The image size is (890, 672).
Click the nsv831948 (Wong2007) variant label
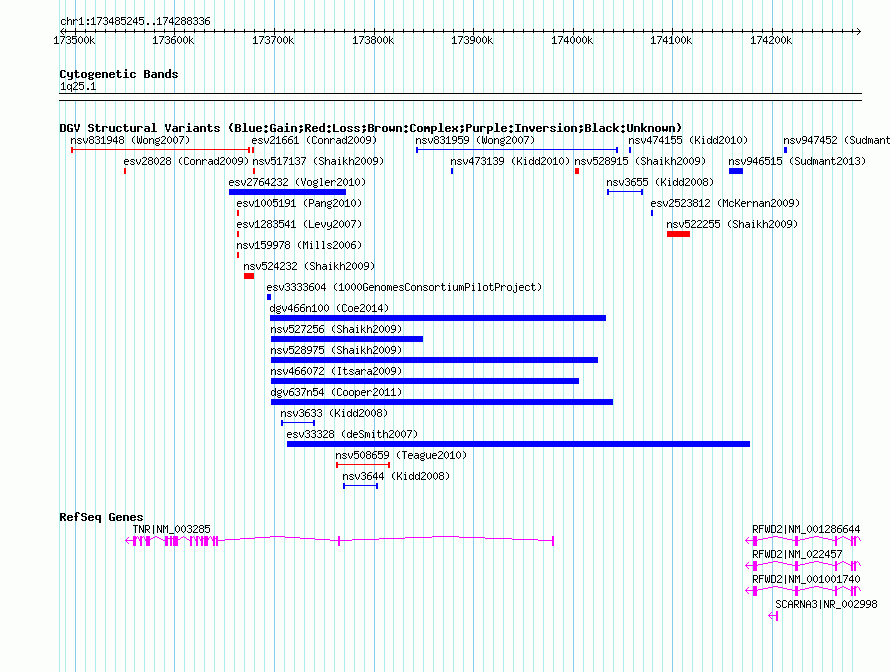pos(130,140)
